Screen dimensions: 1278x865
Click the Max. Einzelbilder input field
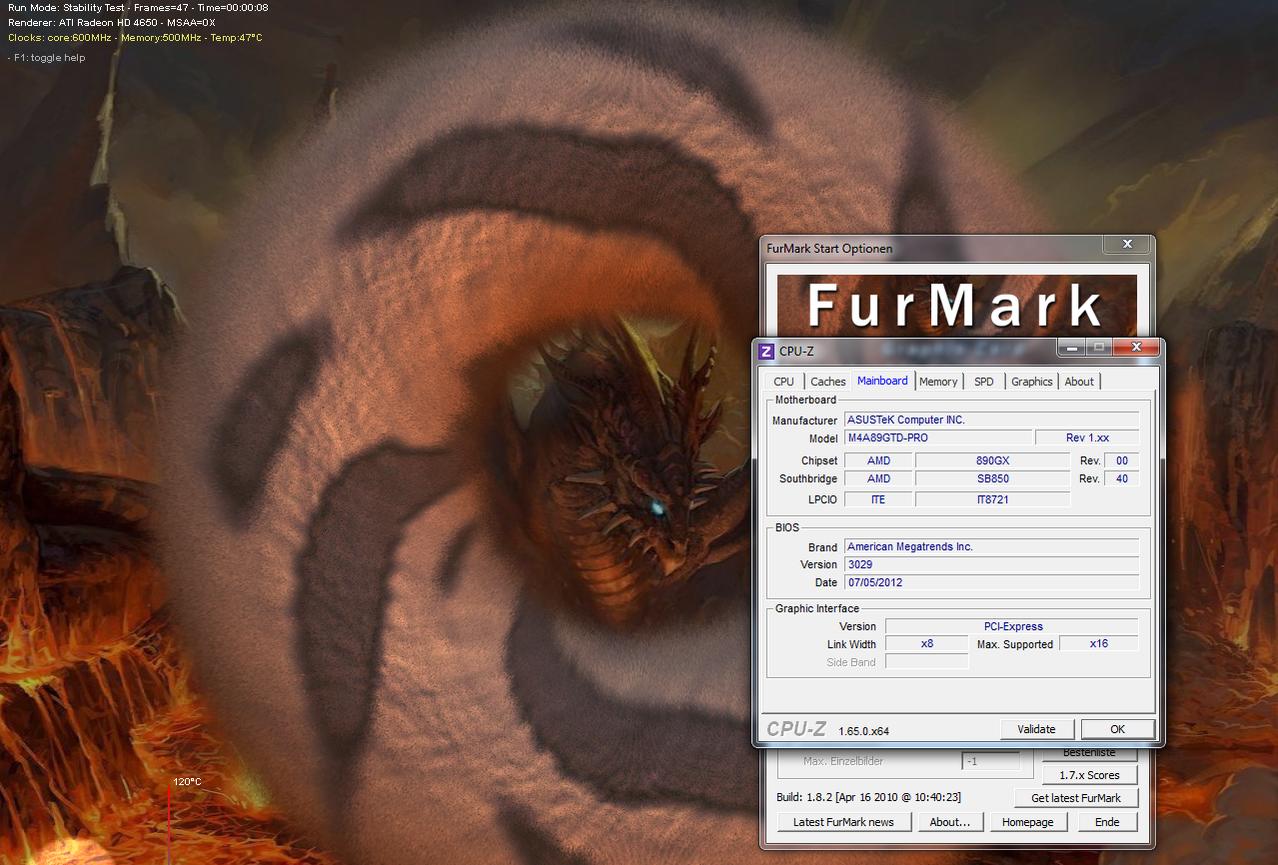[991, 761]
